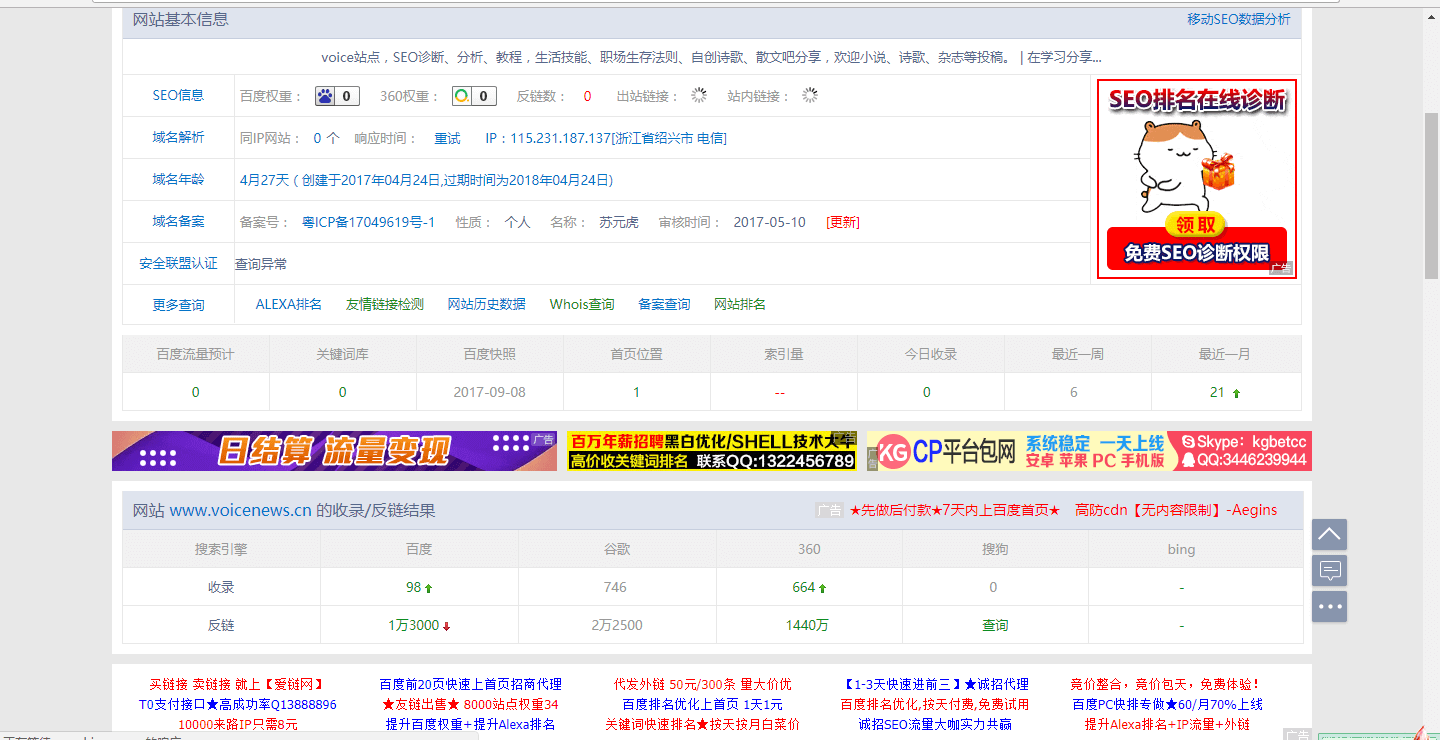Click the 日结算 流量变现 banner ad
1440x740 pixels.
[x=334, y=451]
